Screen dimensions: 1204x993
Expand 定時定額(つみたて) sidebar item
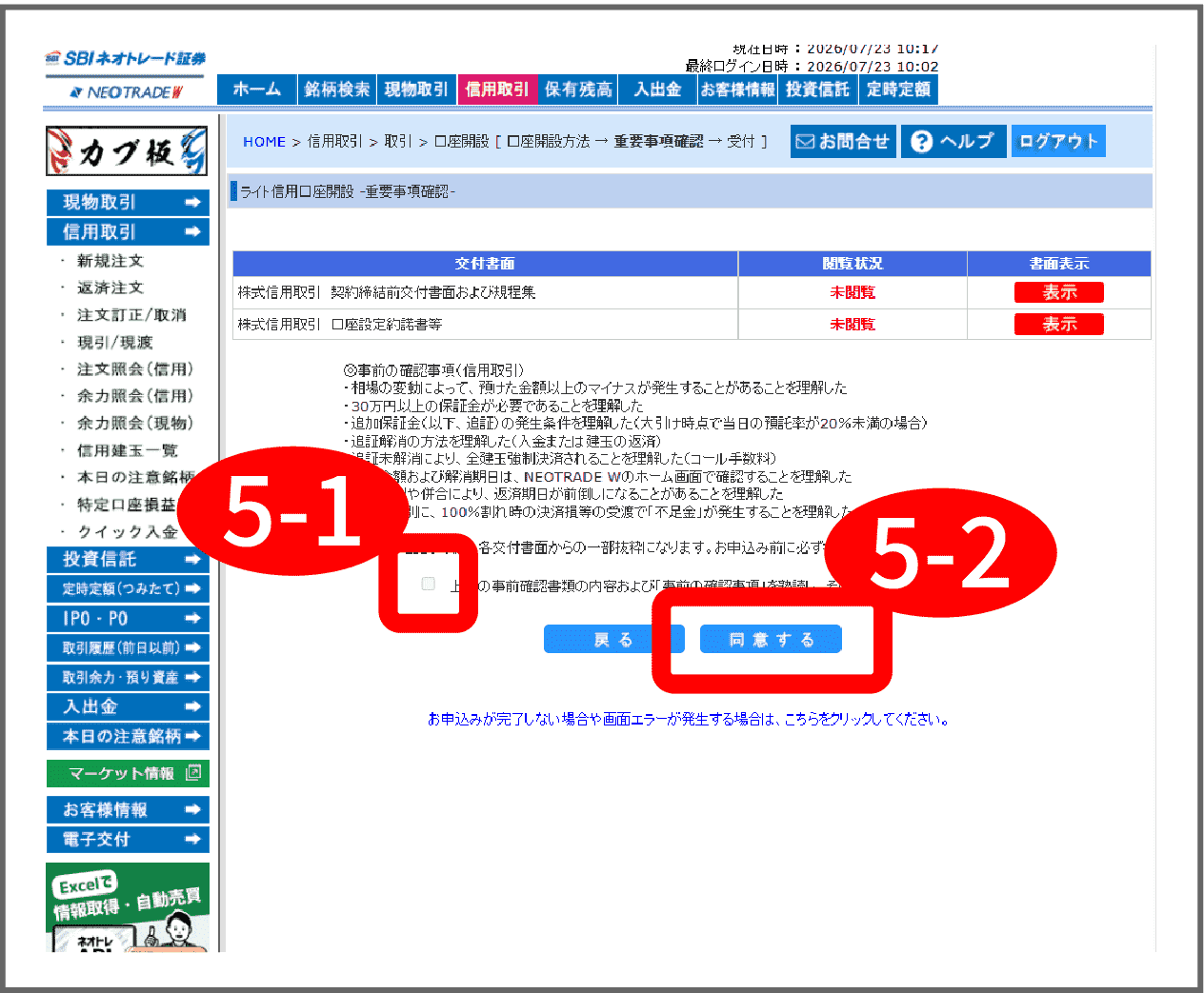click(128, 588)
